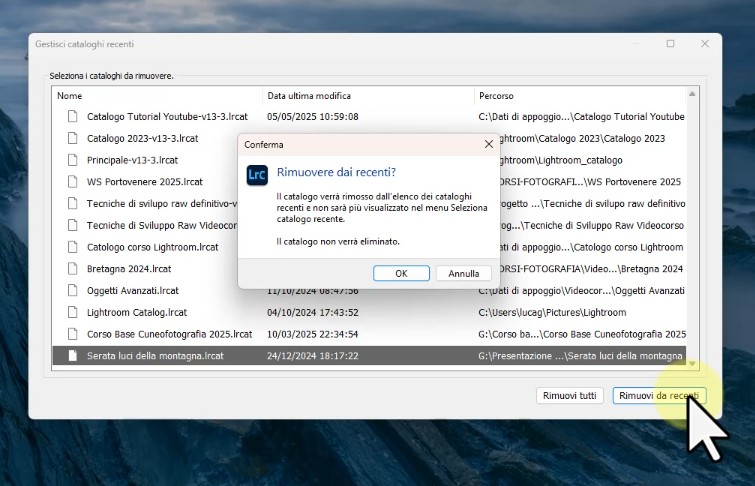
Task: Select the row name Tecniche di Sviluppo Raw Videocorso
Action: [x=162, y=225]
